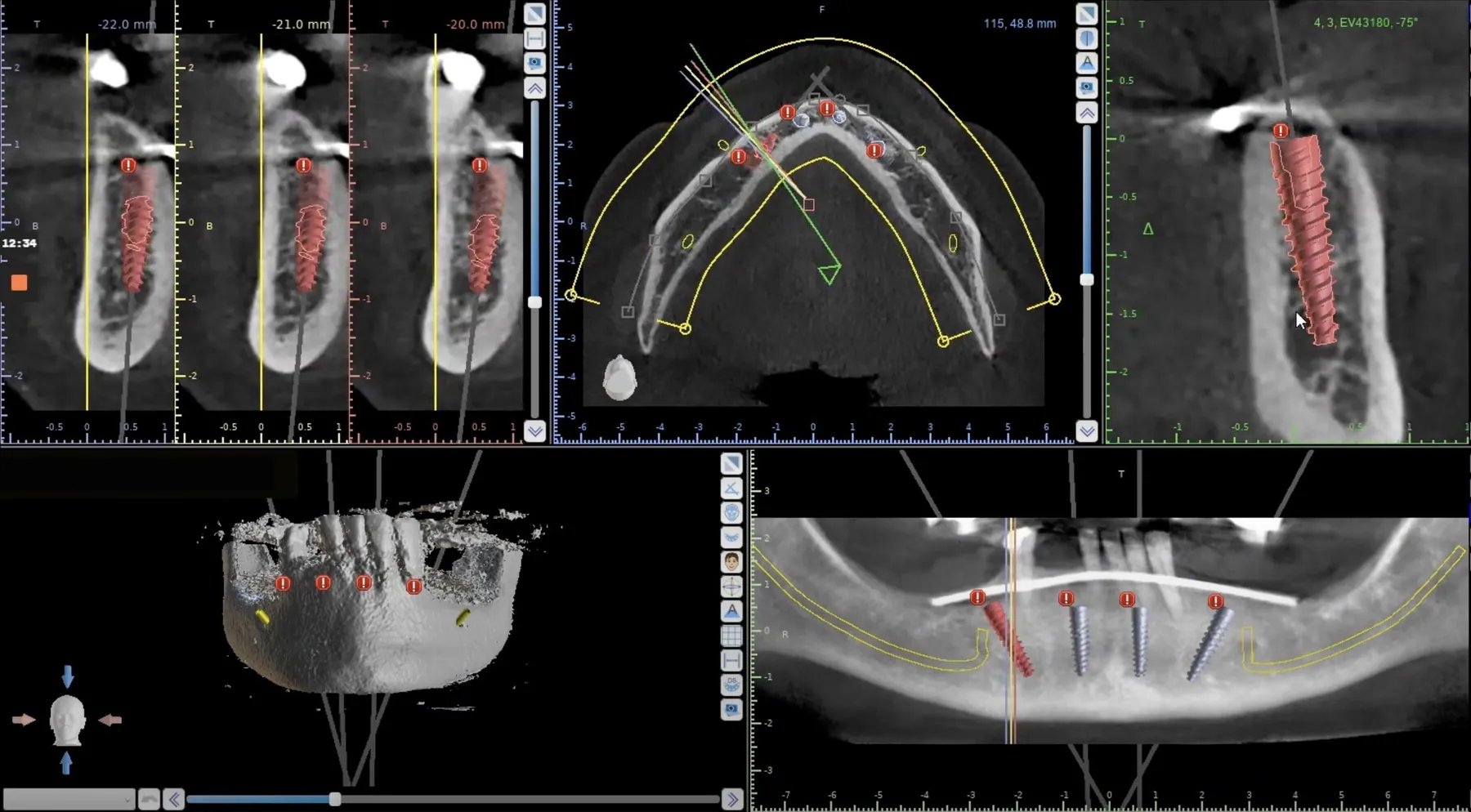This screenshot has width=1471, height=812.
Task: Rotate the 3D view using the top blue arrow
Action: pyautogui.click(x=68, y=676)
